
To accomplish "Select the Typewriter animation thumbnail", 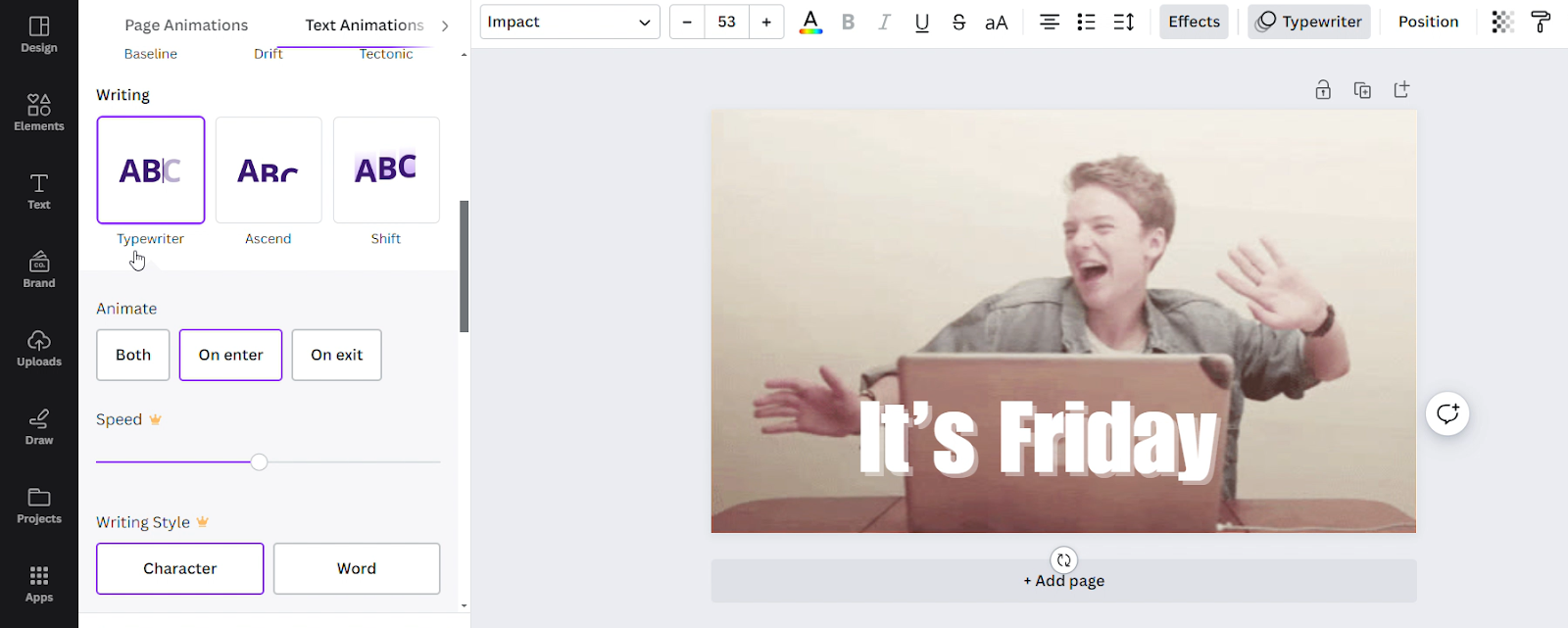I will tap(151, 169).
